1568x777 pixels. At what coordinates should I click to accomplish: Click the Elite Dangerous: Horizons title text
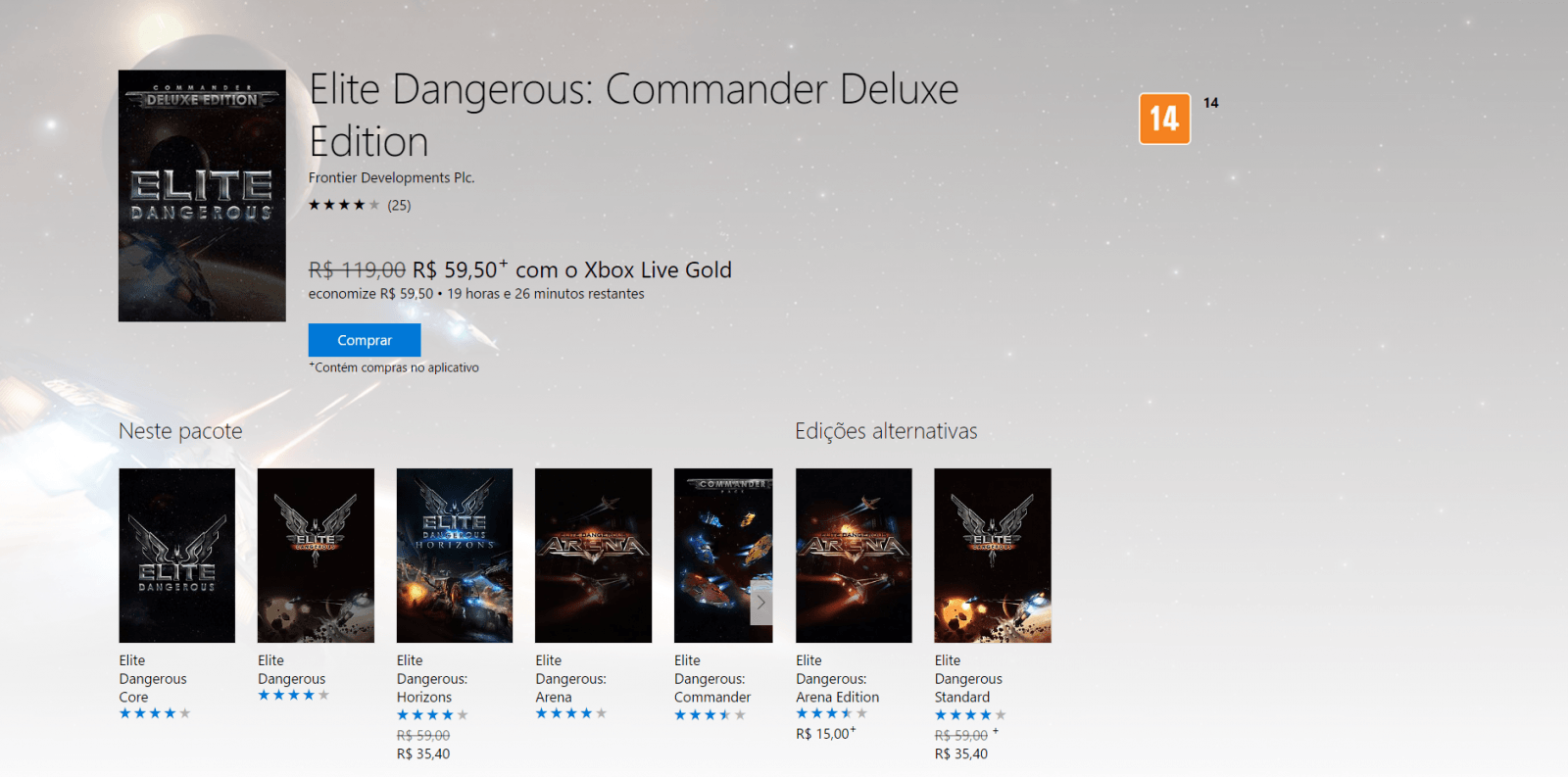[432, 679]
